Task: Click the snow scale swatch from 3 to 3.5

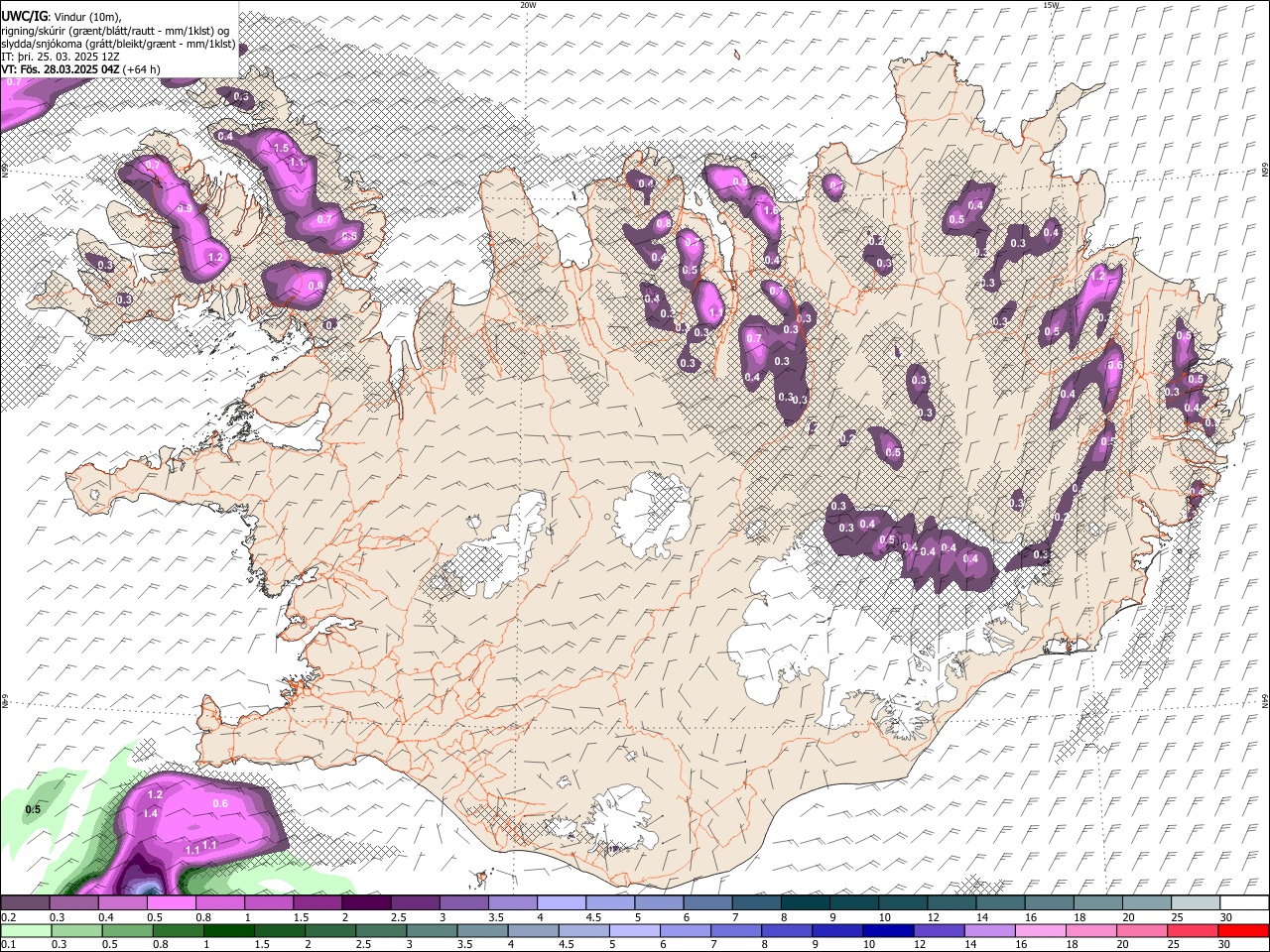Action: [x=464, y=903]
